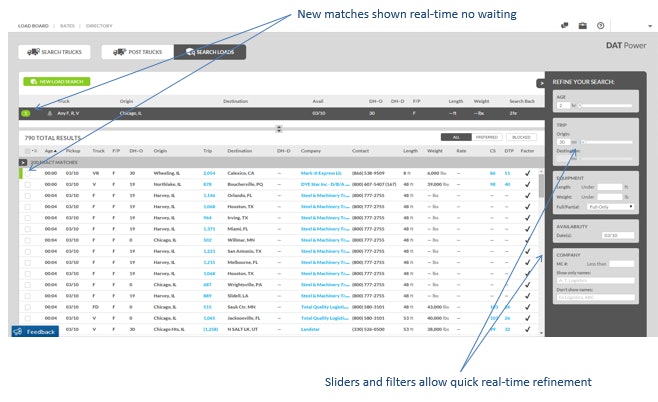Select checkbox for Wheeling to Calexico load
Screen dimensions: 658x402
click(28, 173)
